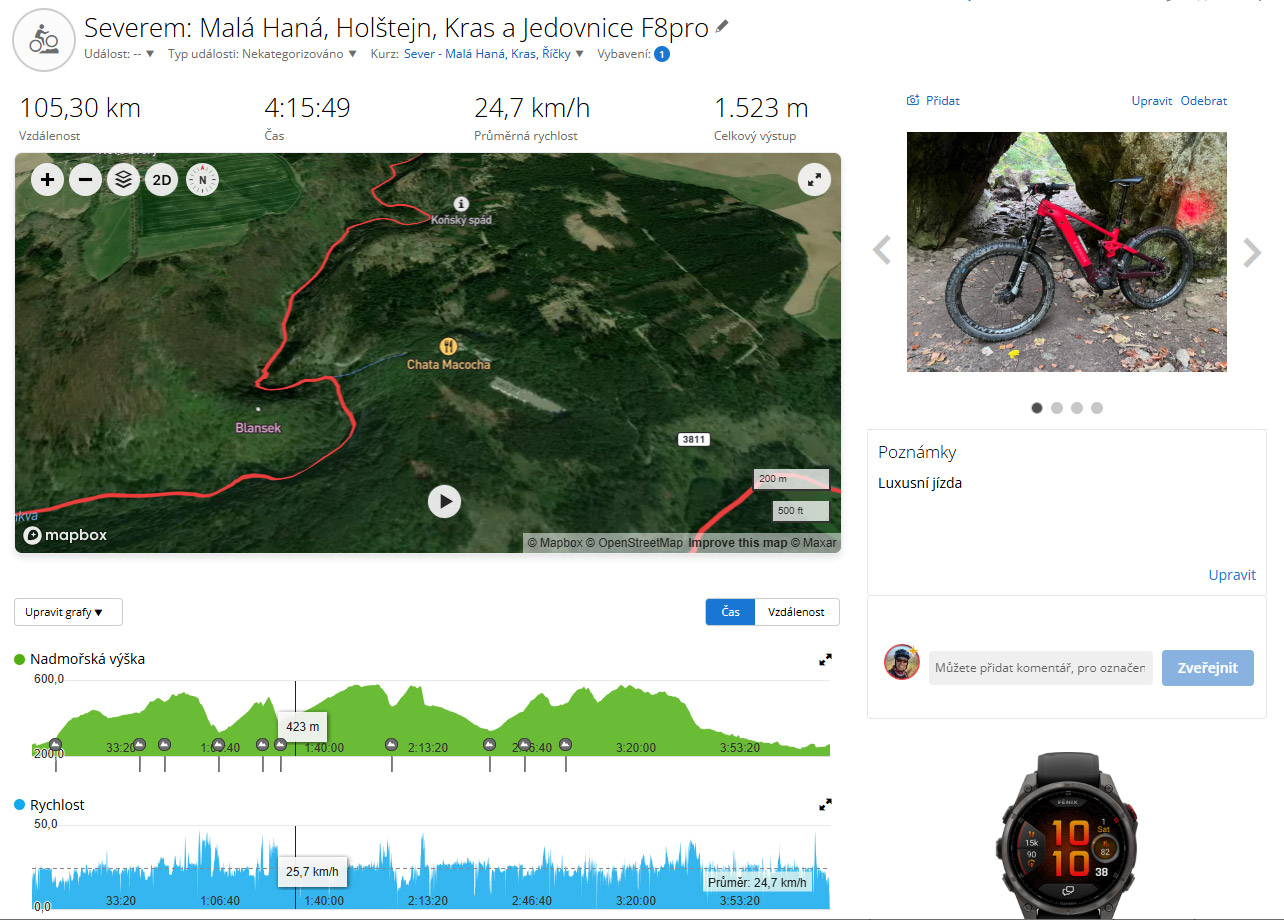Switch chart axis to Čas

[x=731, y=612]
